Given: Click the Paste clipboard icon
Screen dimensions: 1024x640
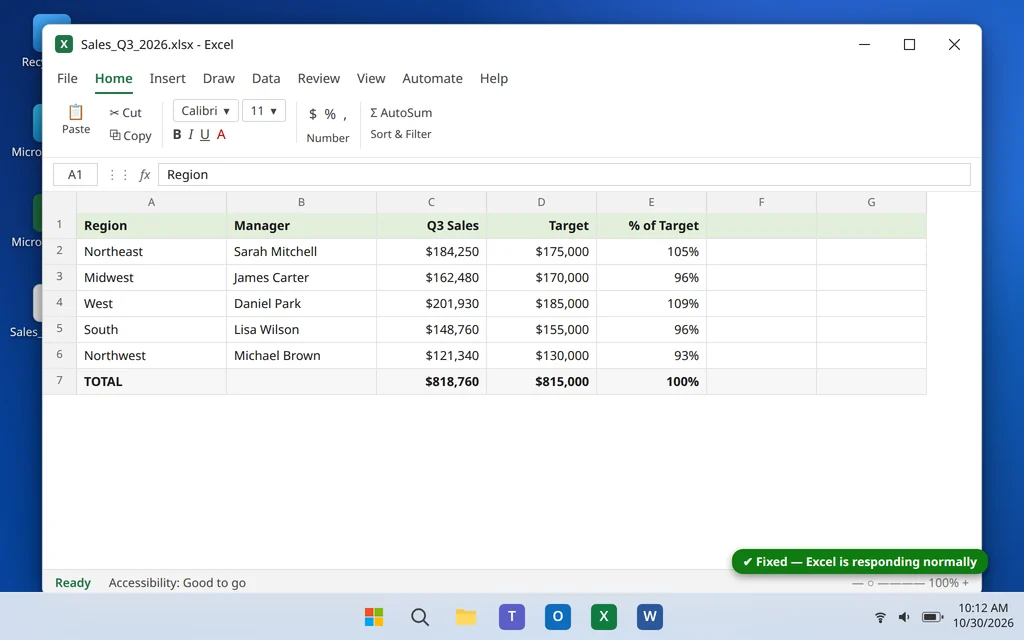Looking at the screenshot, I should (x=76, y=112).
